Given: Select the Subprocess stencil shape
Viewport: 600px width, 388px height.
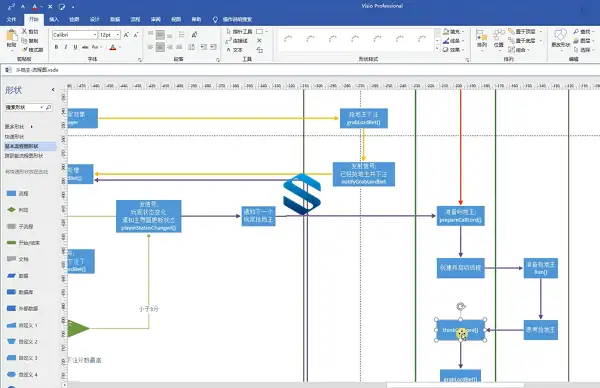Looking at the screenshot, I should [20, 227].
